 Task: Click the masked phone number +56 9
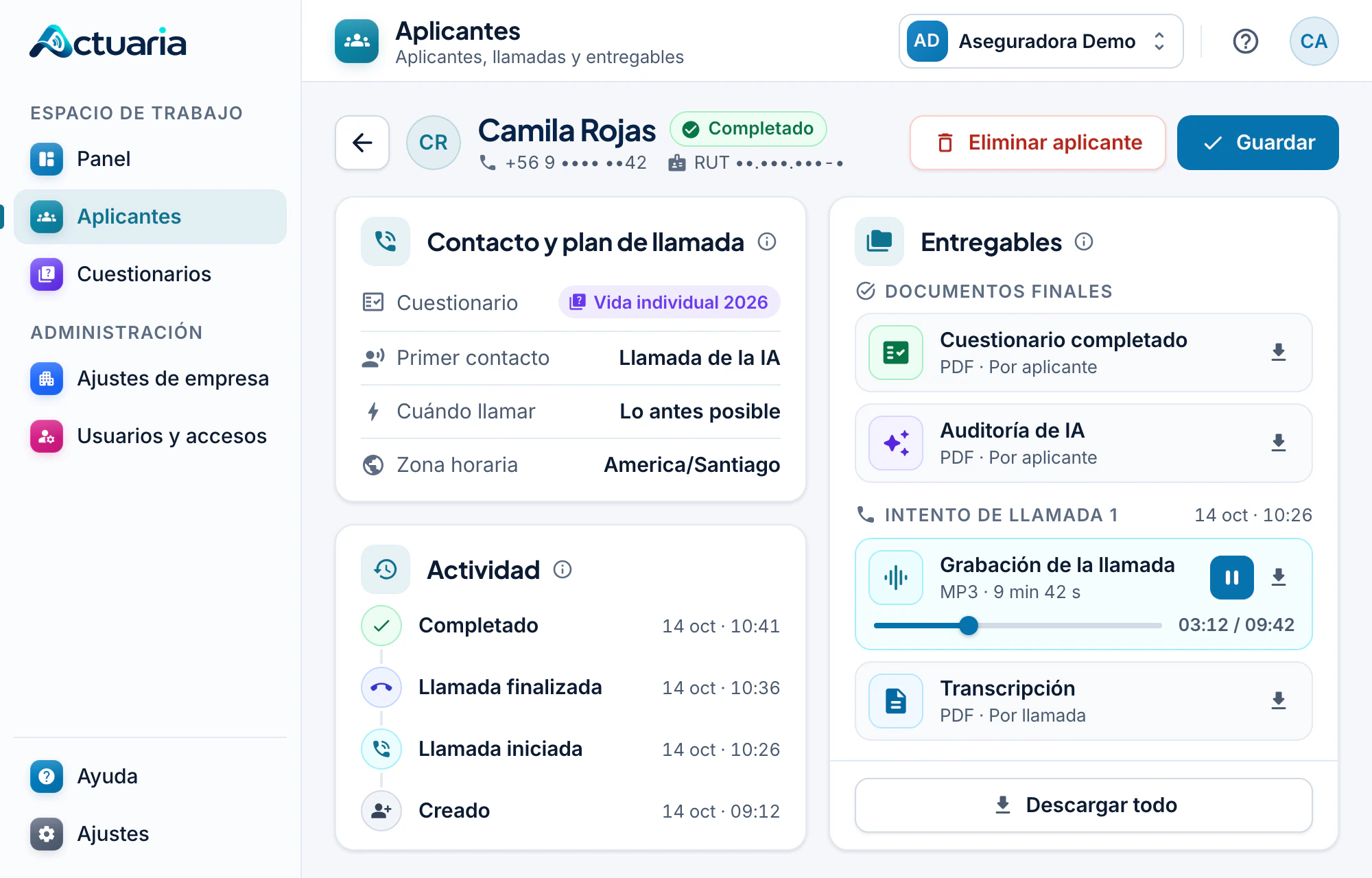click(575, 163)
